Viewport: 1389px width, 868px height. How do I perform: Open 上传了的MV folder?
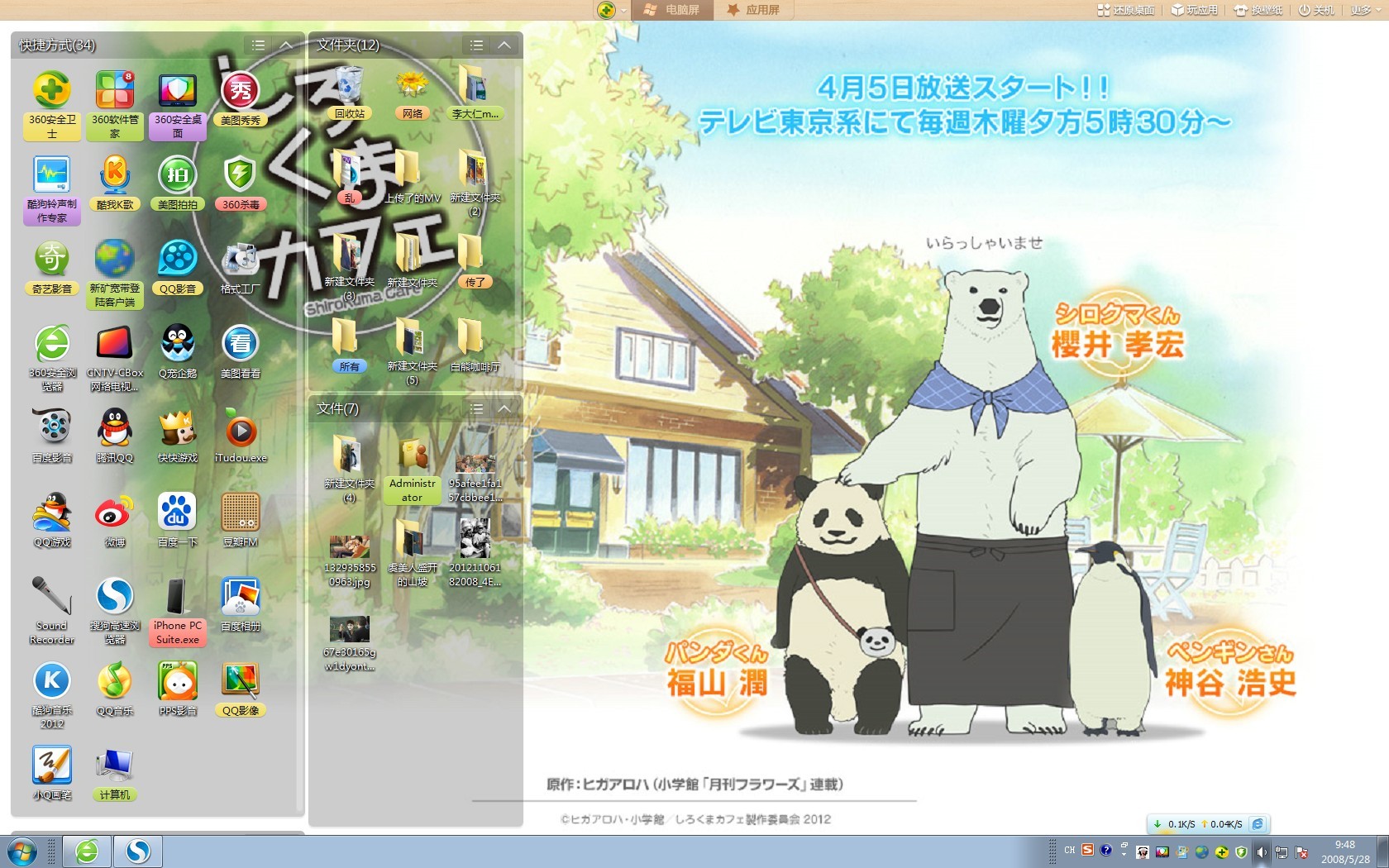[412, 177]
